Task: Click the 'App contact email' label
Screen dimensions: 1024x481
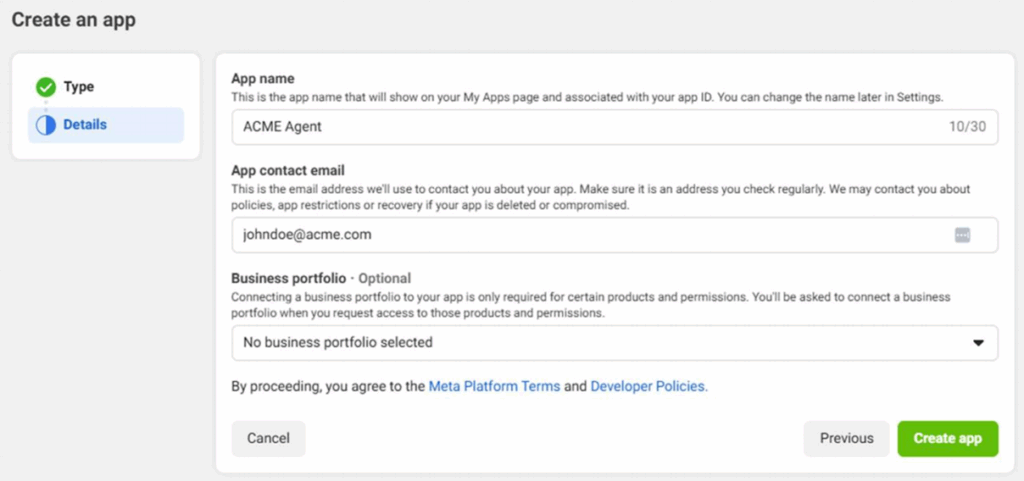Action: pyautogui.click(x=288, y=170)
